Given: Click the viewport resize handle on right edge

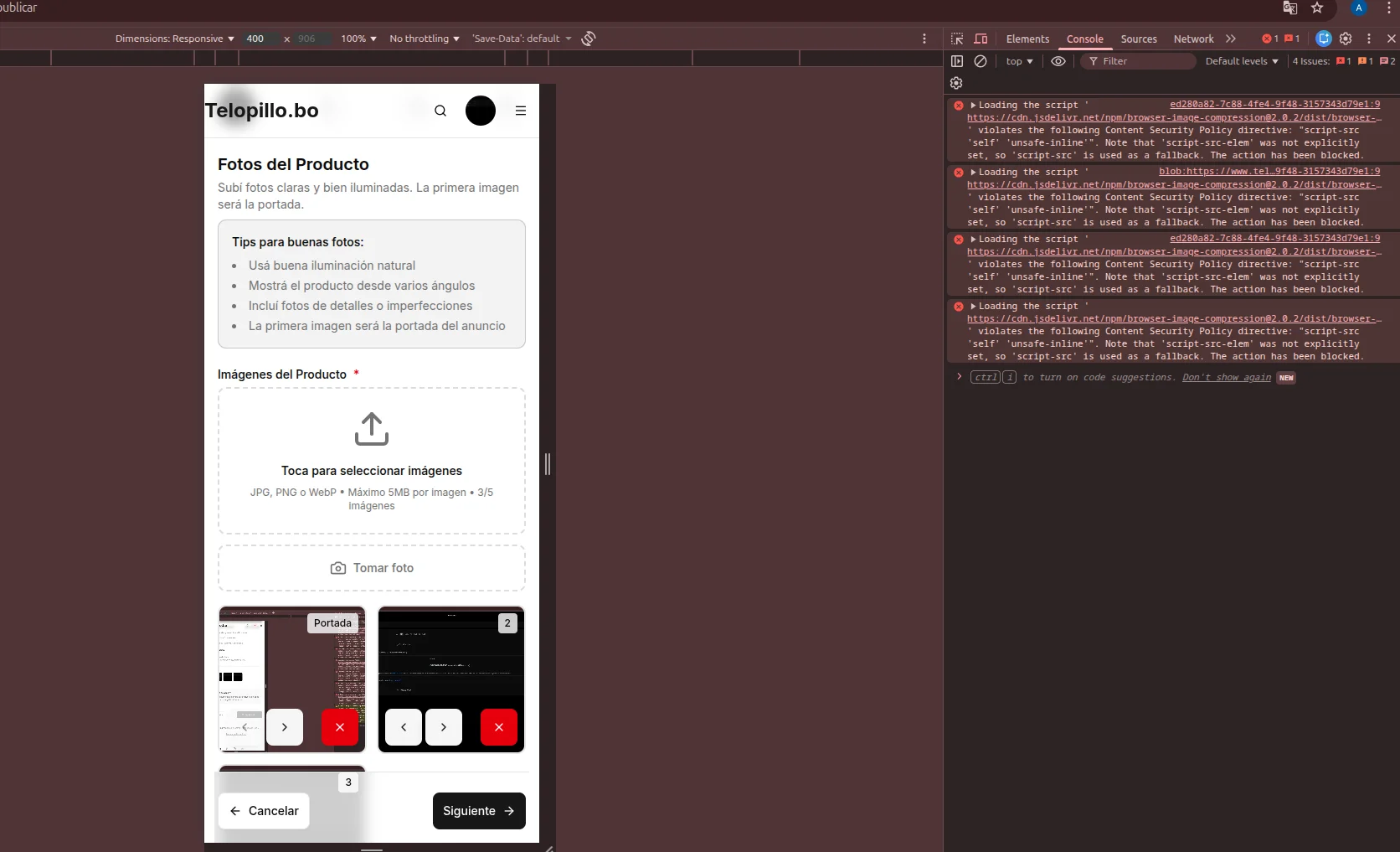Looking at the screenshot, I should pyautogui.click(x=548, y=463).
